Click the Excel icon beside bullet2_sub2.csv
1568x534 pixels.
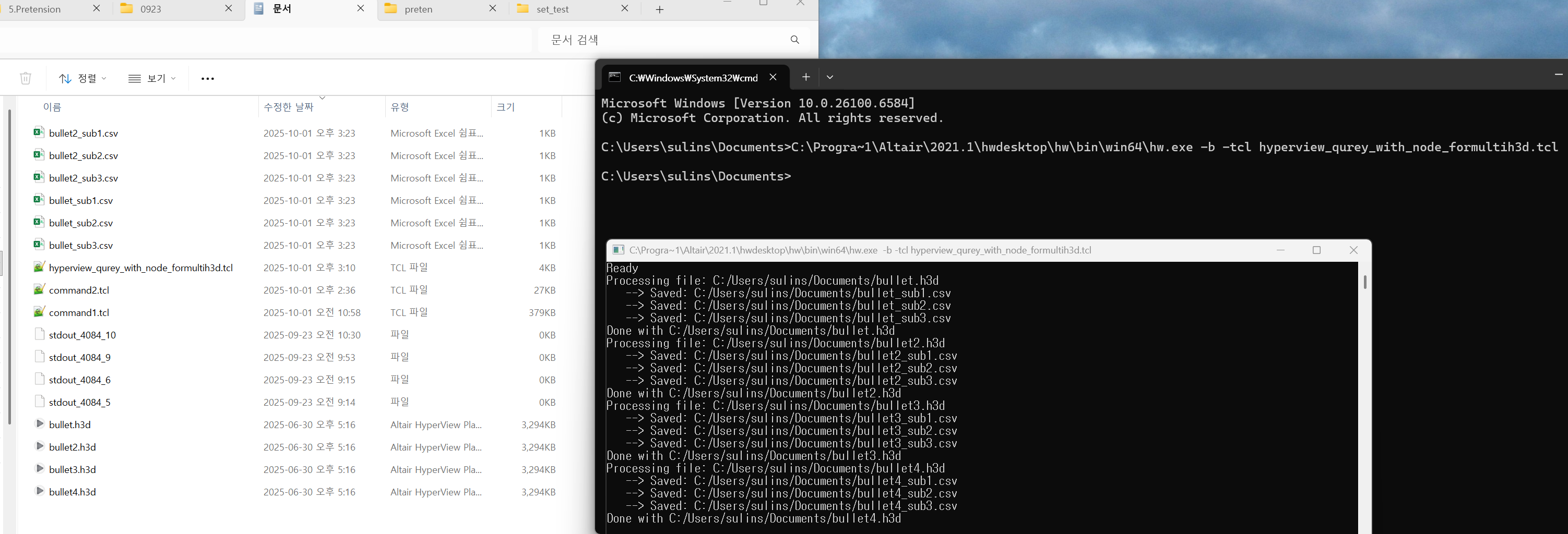pyautogui.click(x=39, y=155)
